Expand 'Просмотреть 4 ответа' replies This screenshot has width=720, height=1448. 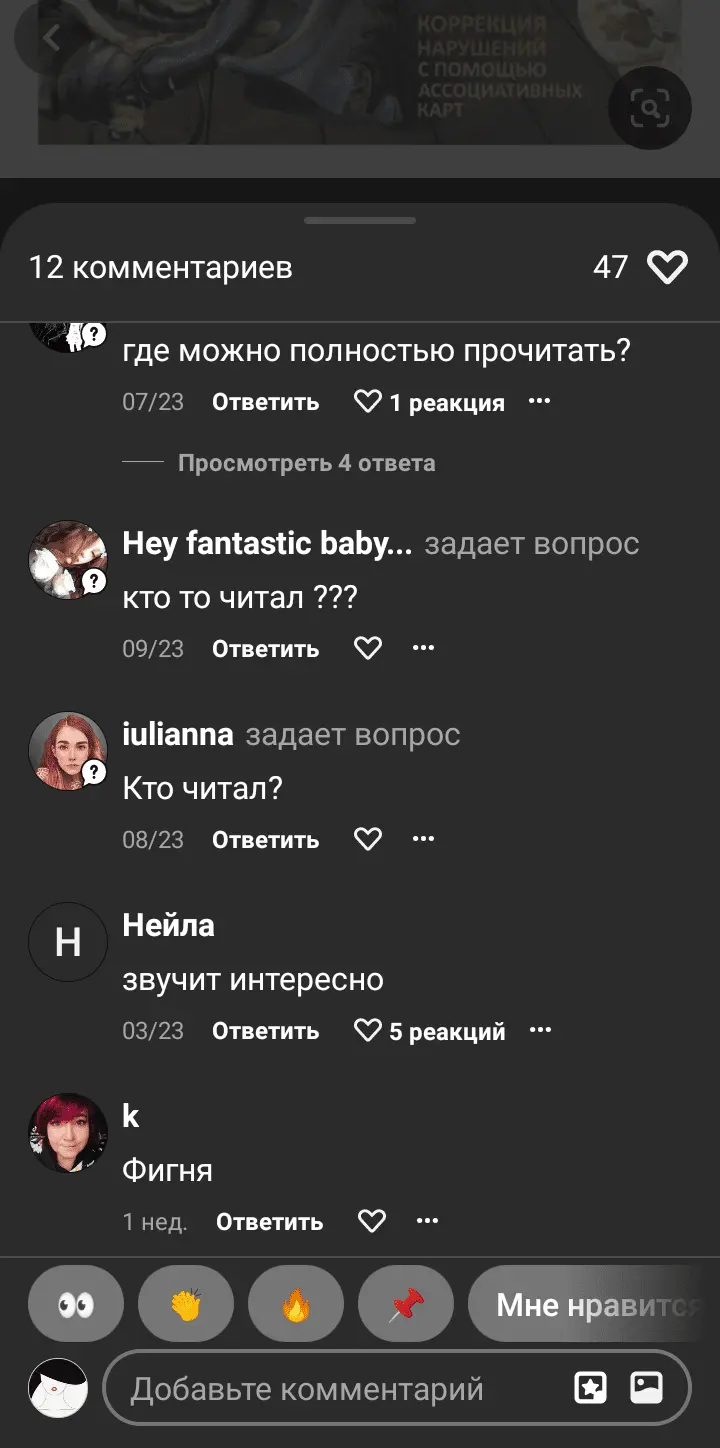point(306,463)
